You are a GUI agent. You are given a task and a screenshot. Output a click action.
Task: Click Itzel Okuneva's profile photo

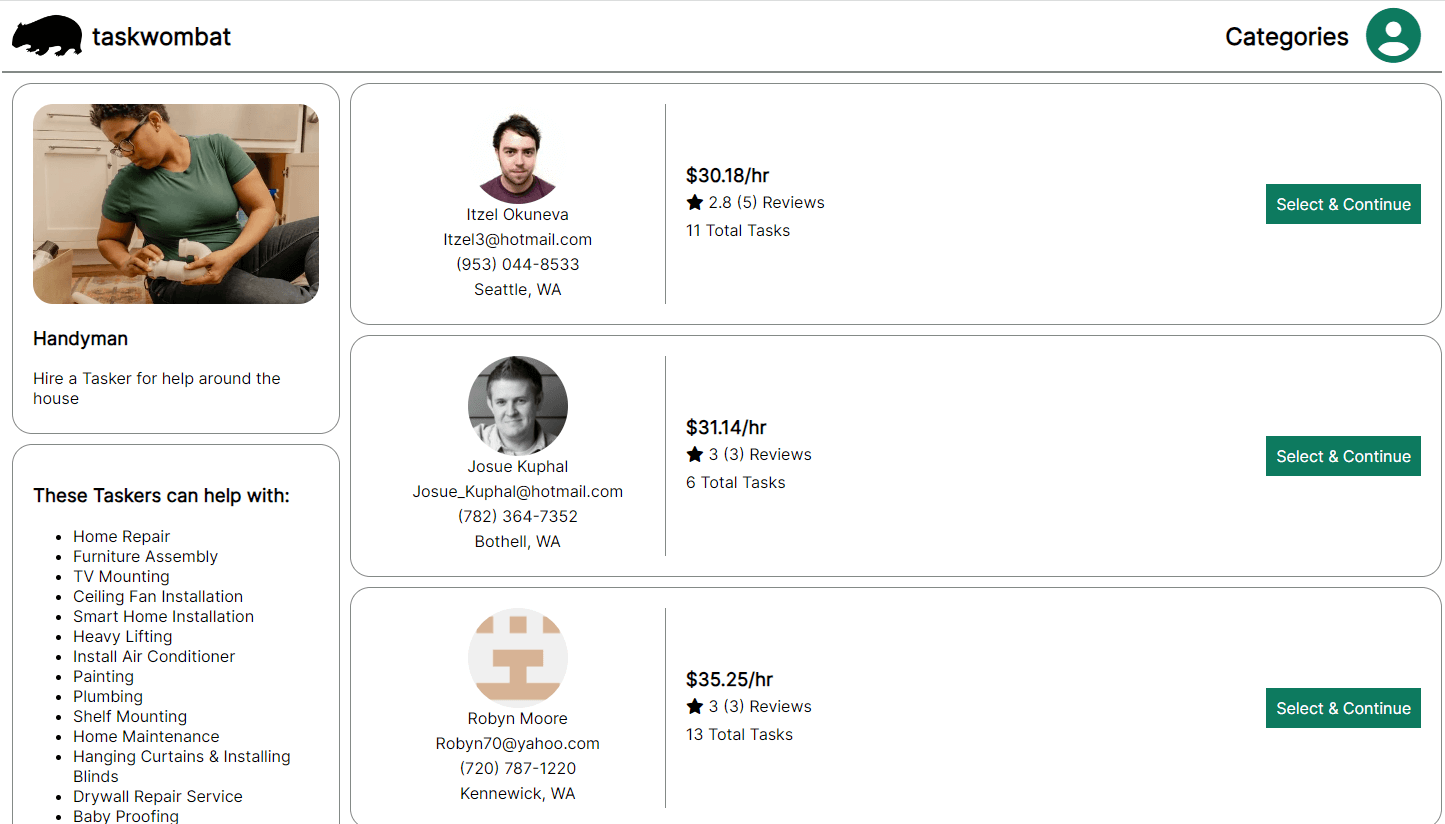(518, 154)
